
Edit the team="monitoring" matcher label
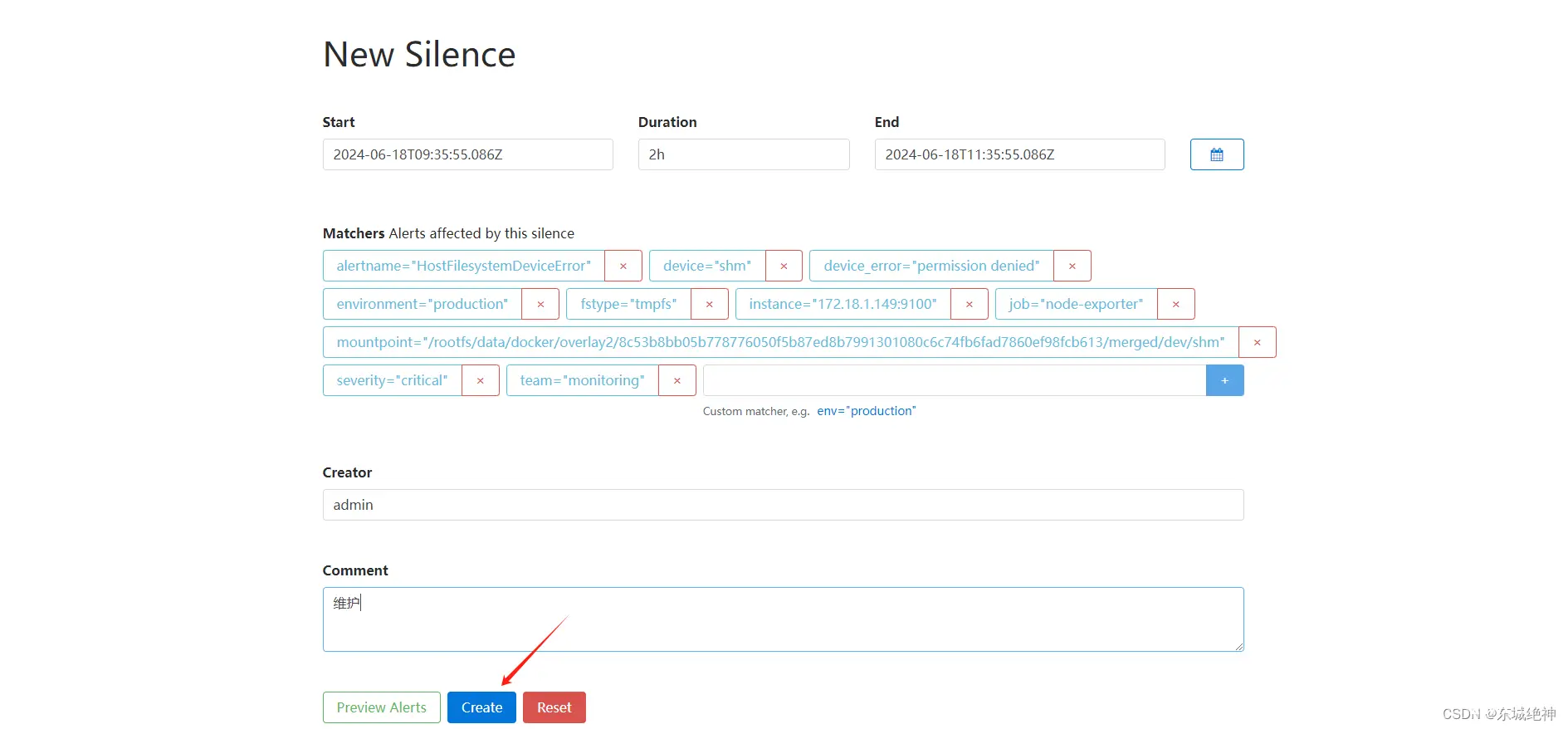click(x=582, y=380)
